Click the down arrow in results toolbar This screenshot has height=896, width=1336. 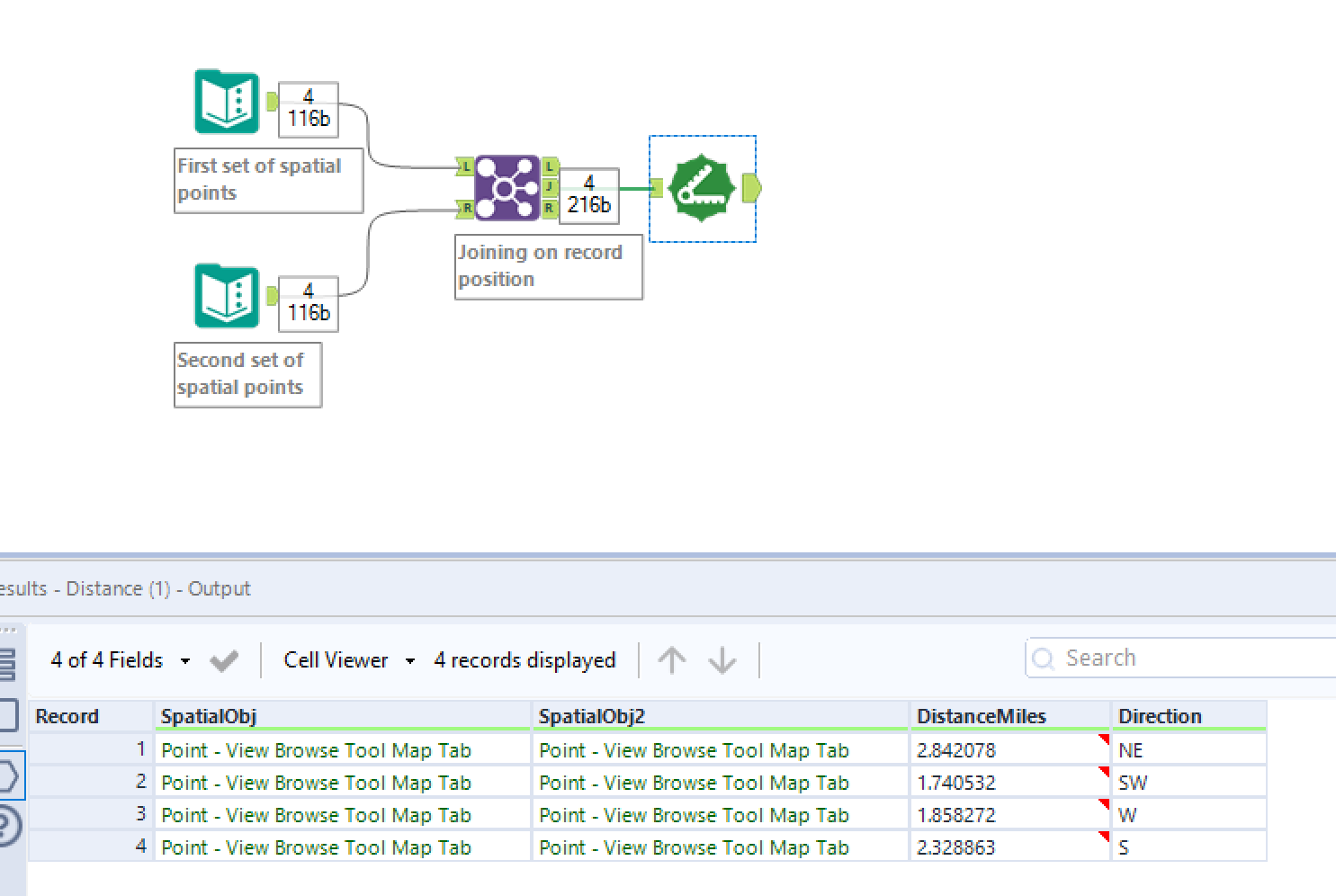[x=722, y=660]
